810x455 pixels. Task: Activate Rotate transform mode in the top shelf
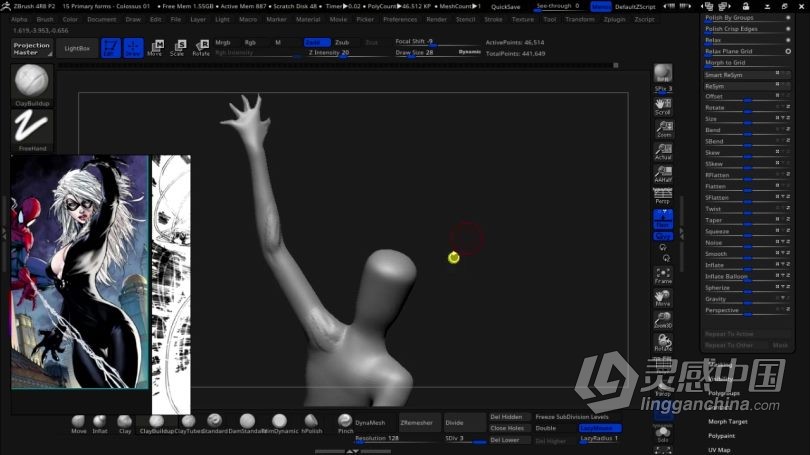pyautogui.click(x=200, y=48)
